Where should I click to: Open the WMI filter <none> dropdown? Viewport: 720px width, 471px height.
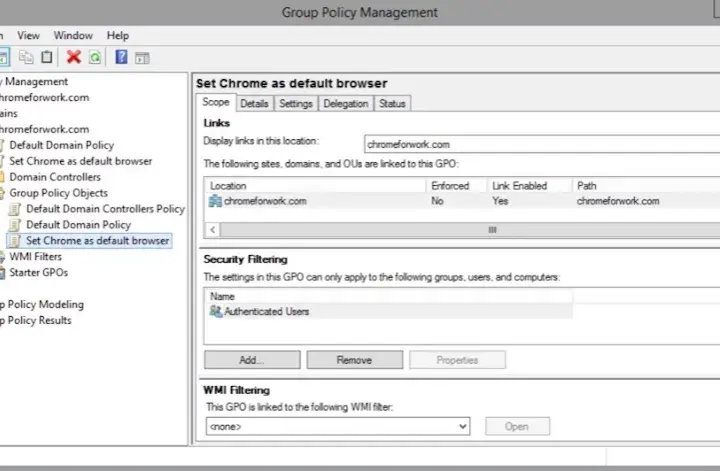338,426
